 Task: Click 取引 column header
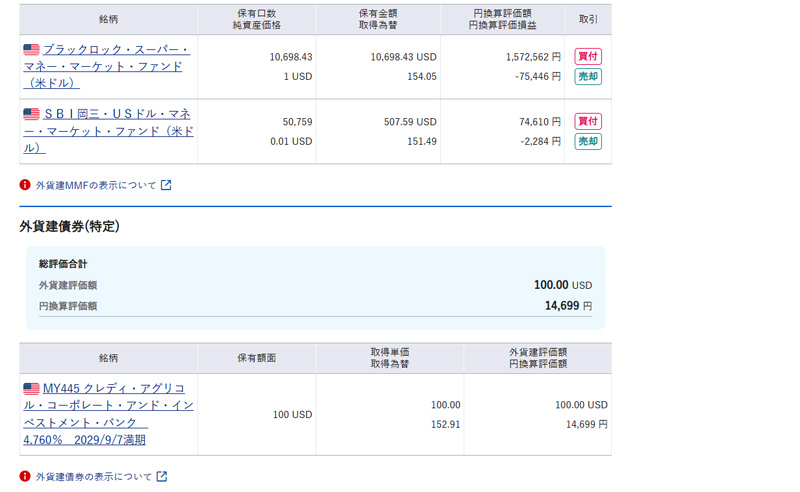click(588, 19)
